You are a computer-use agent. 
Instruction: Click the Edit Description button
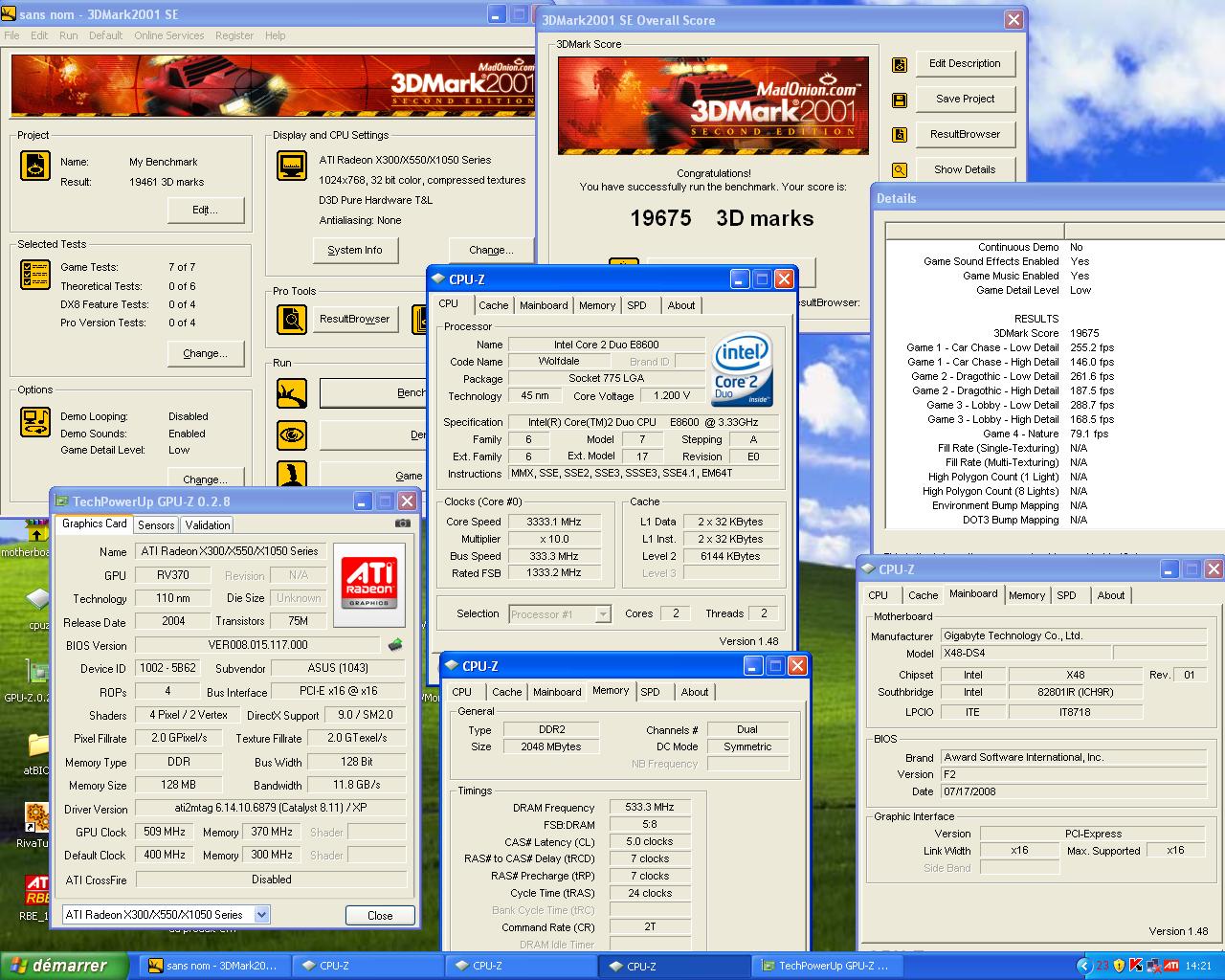[x=965, y=63]
